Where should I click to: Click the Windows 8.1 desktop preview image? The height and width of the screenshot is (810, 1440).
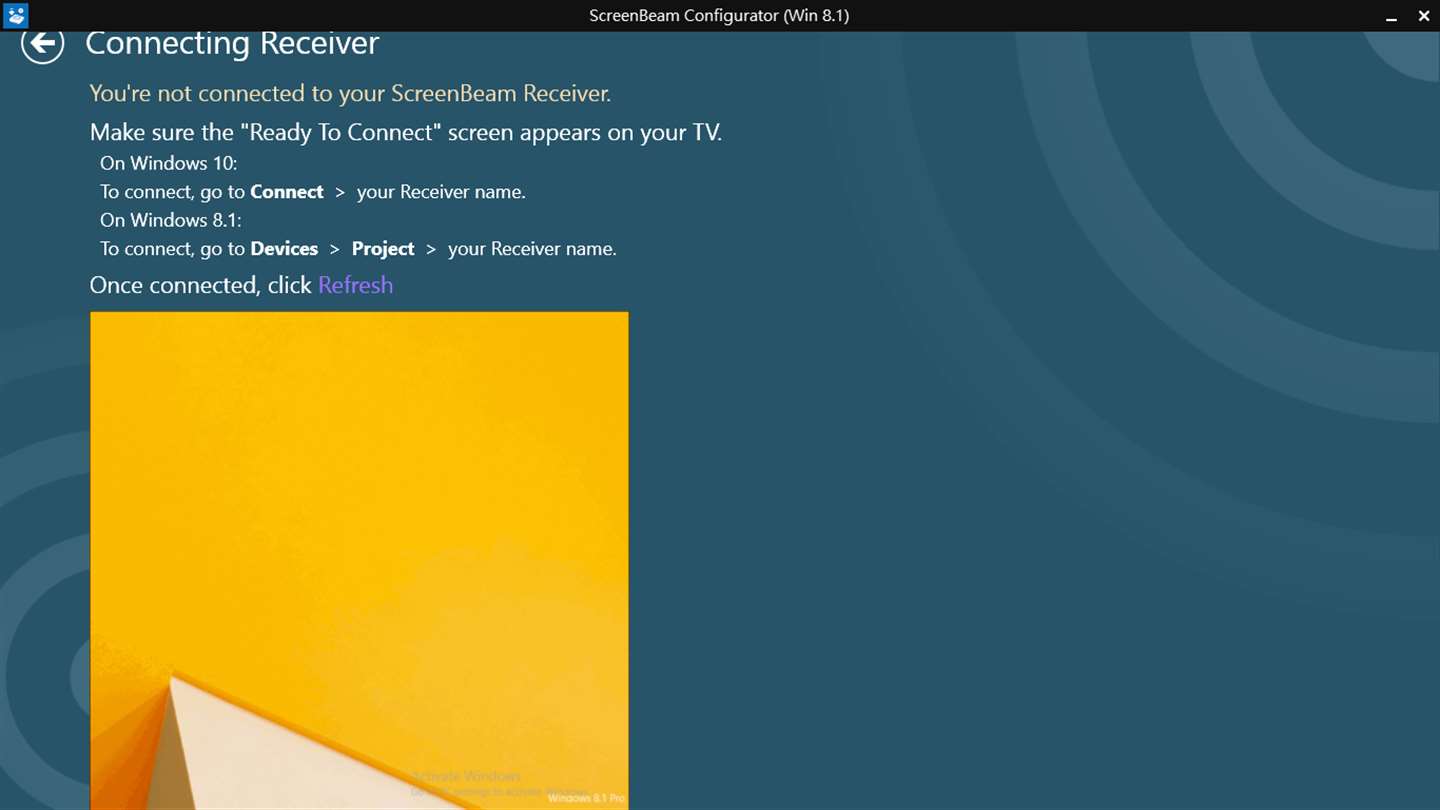[x=359, y=561]
